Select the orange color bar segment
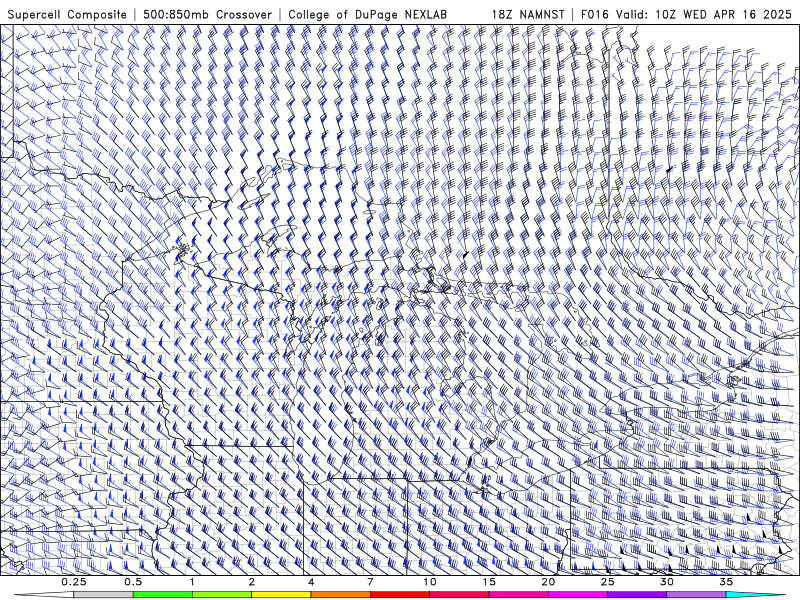This screenshot has width=800, height=600. coord(341,595)
